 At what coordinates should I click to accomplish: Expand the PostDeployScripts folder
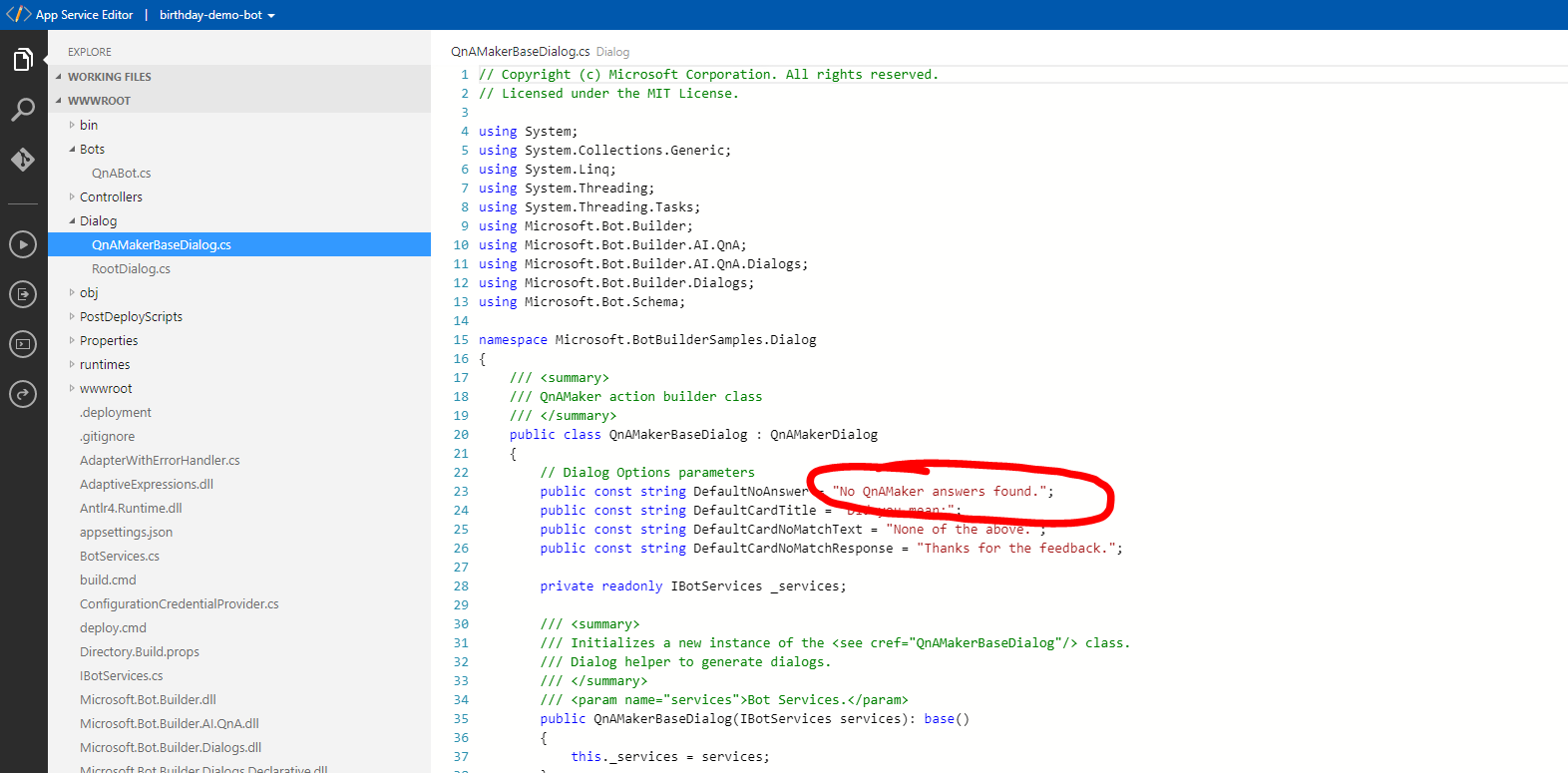pos(72,316)
